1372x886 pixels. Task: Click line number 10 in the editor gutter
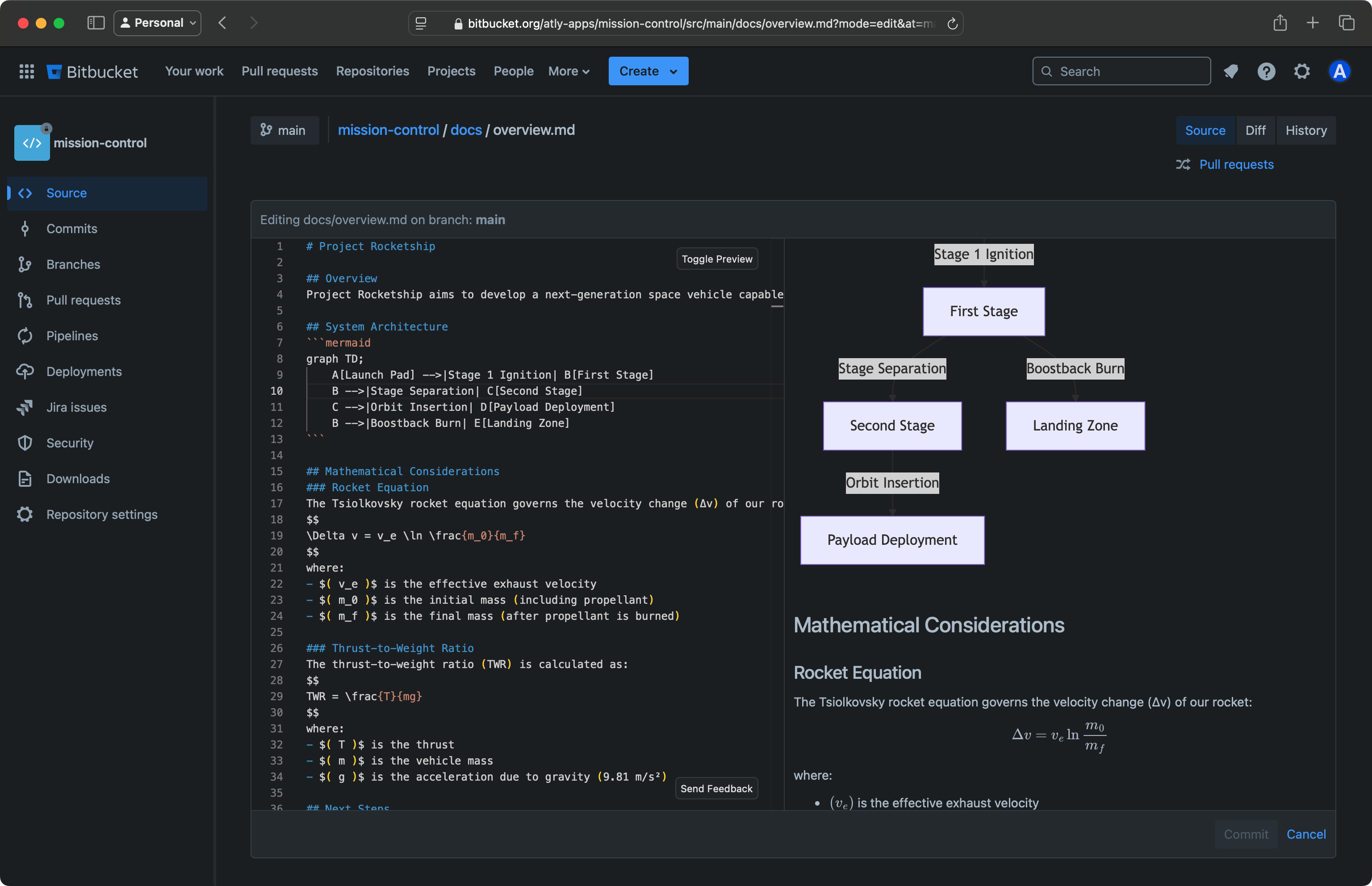(277, 391)
